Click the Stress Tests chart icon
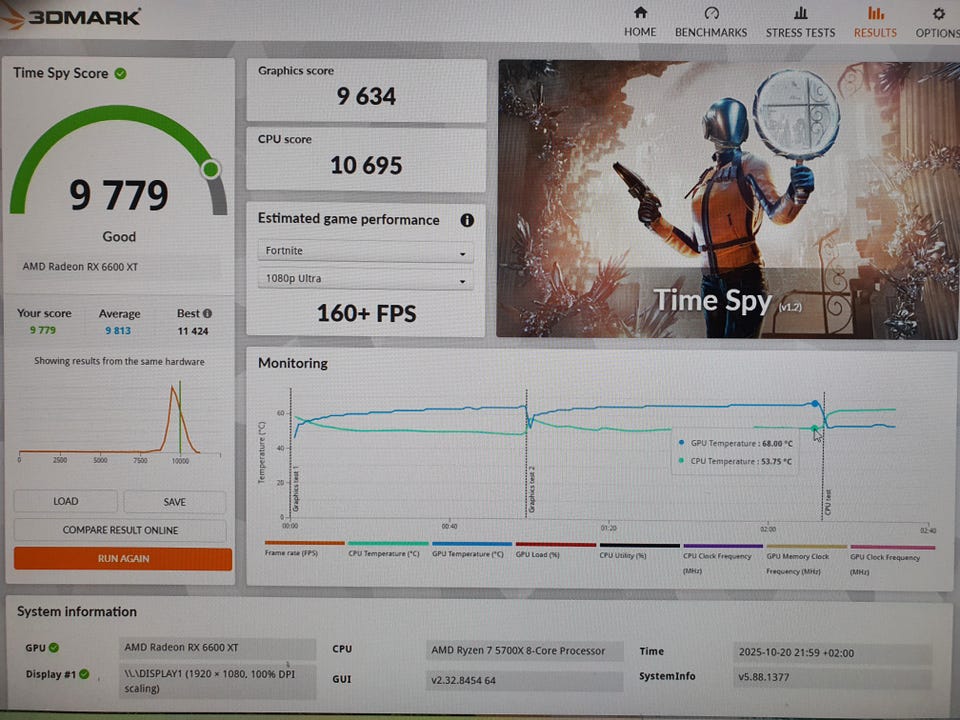960x720 pixels. point(801,13)
